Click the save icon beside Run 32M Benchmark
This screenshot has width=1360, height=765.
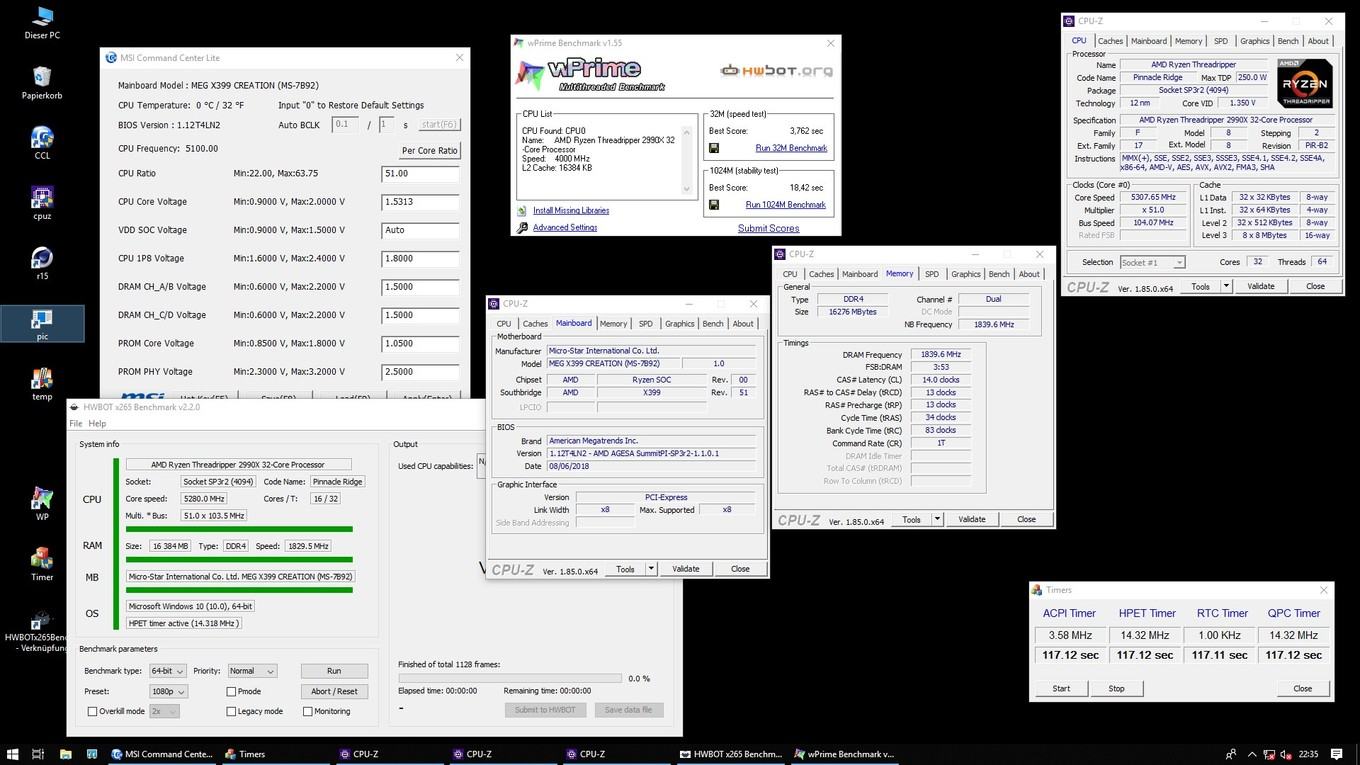(714, 148)
